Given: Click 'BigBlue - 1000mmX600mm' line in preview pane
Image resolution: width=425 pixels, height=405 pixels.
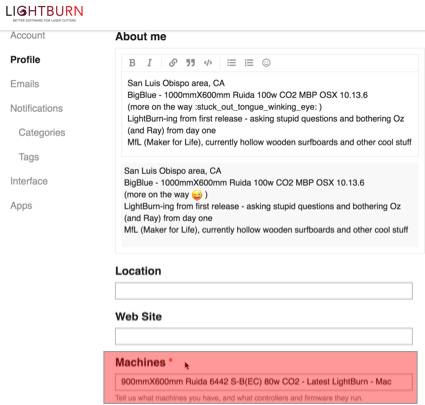Looking at the screenshot, I should point(244,183).
